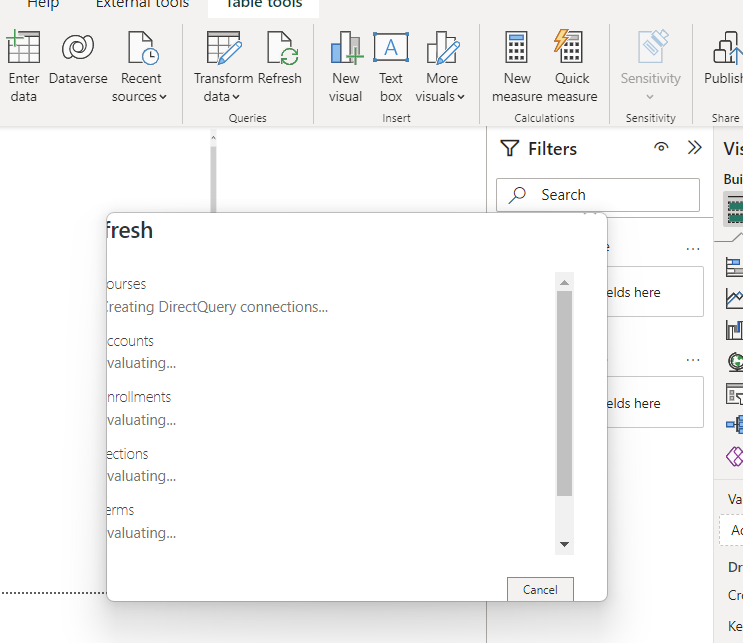Viewport: 743px width, 643px height.
Task: Open the Dataverse connector icon
Action: (x=78, y=47)
